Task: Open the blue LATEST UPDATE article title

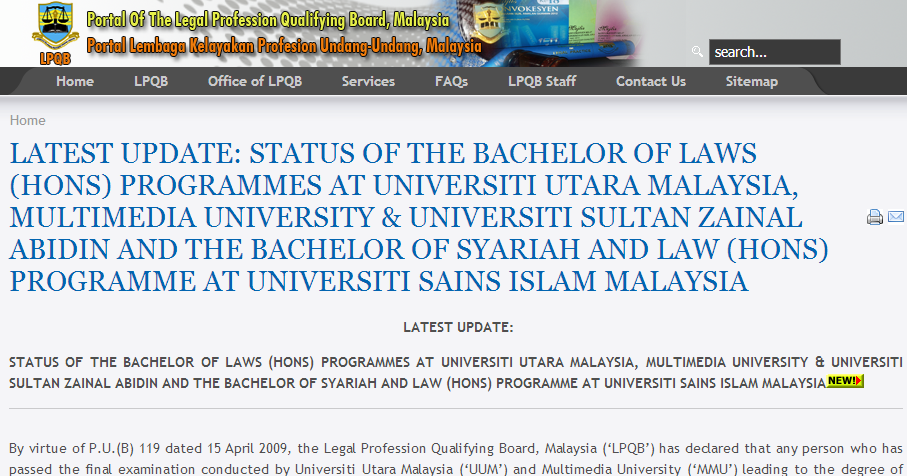Action: click(x=419, y=217)
